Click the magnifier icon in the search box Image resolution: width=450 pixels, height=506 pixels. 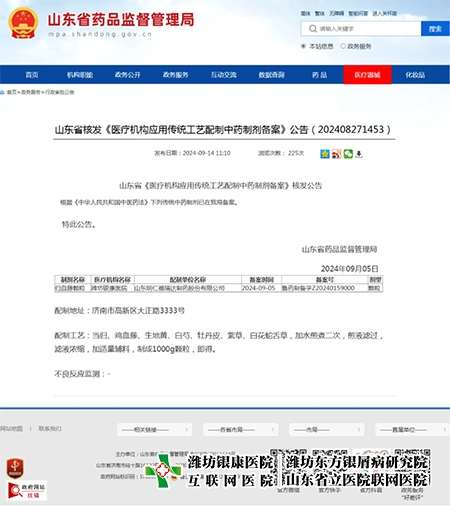pyautogui.click(x=312, y=29)
